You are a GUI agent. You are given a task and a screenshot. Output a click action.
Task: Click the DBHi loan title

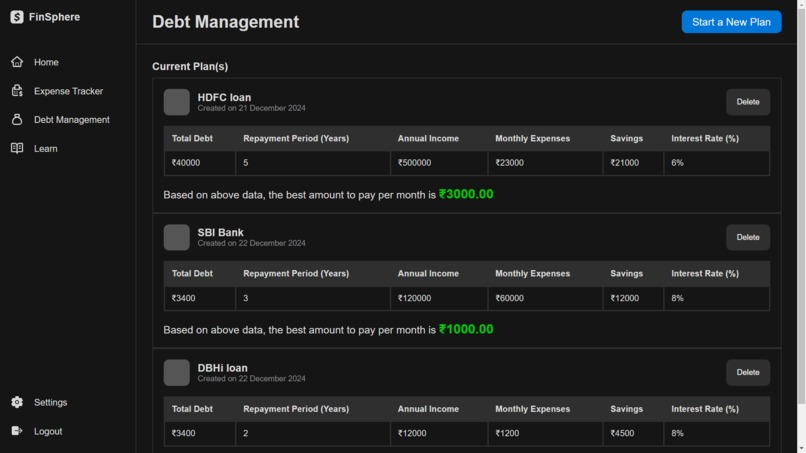point(223,368)
